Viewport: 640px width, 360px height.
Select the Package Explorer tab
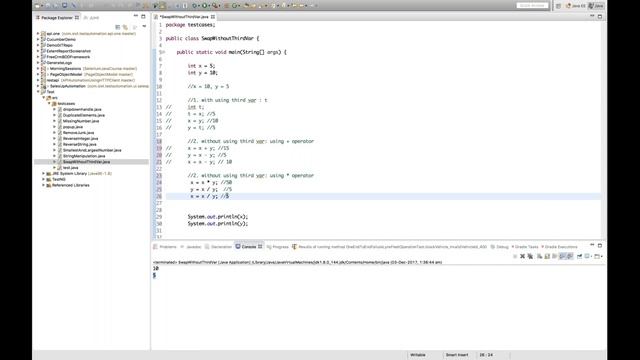pyautogui.click(x=57, y=18)
